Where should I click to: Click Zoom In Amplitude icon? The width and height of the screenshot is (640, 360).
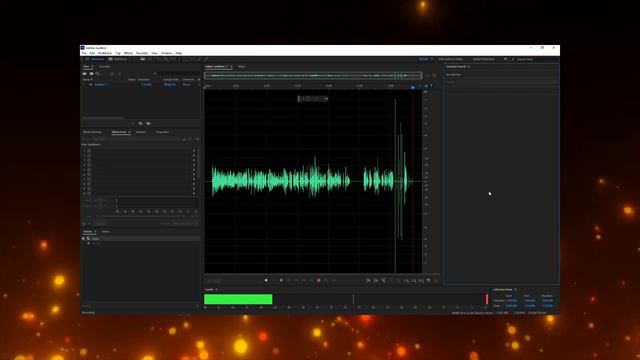point(368,280)
